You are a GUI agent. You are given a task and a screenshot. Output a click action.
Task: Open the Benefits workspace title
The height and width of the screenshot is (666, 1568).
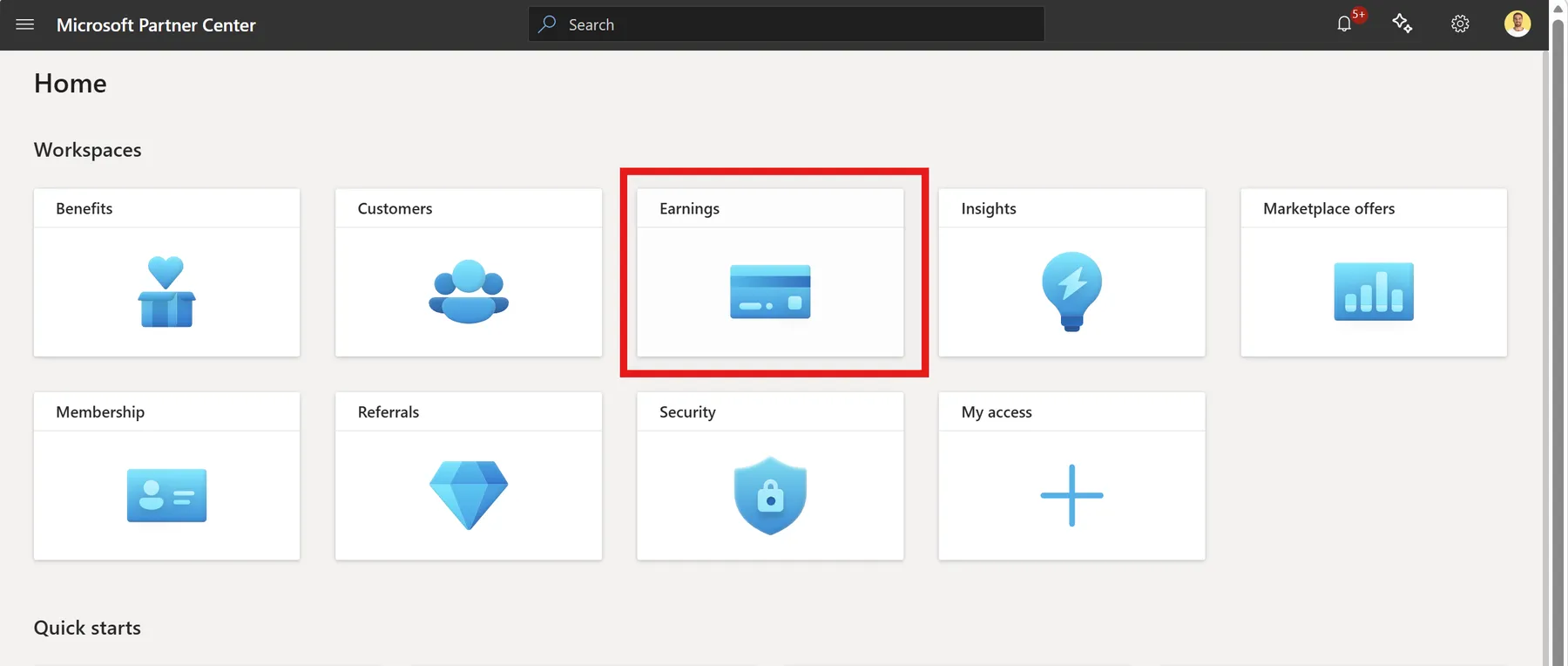point(84,208)
